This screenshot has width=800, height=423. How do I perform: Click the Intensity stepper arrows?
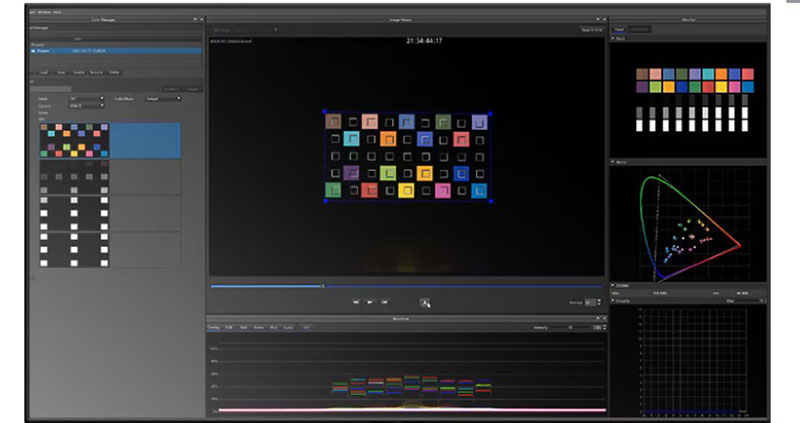[x=604, y=328]
